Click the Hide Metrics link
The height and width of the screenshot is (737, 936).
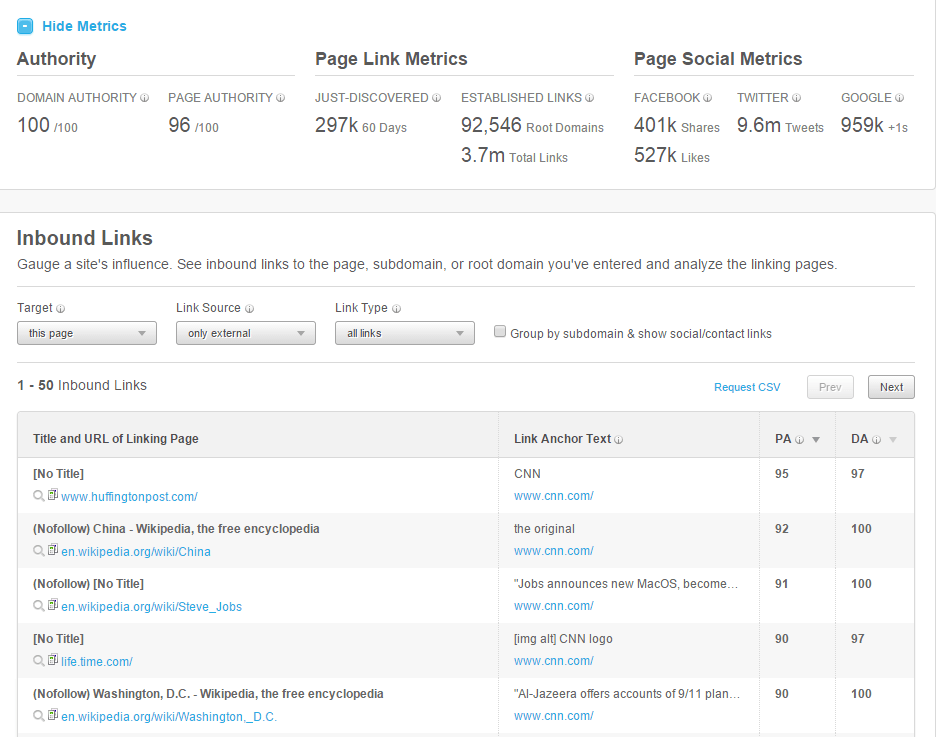coord(84,26)
